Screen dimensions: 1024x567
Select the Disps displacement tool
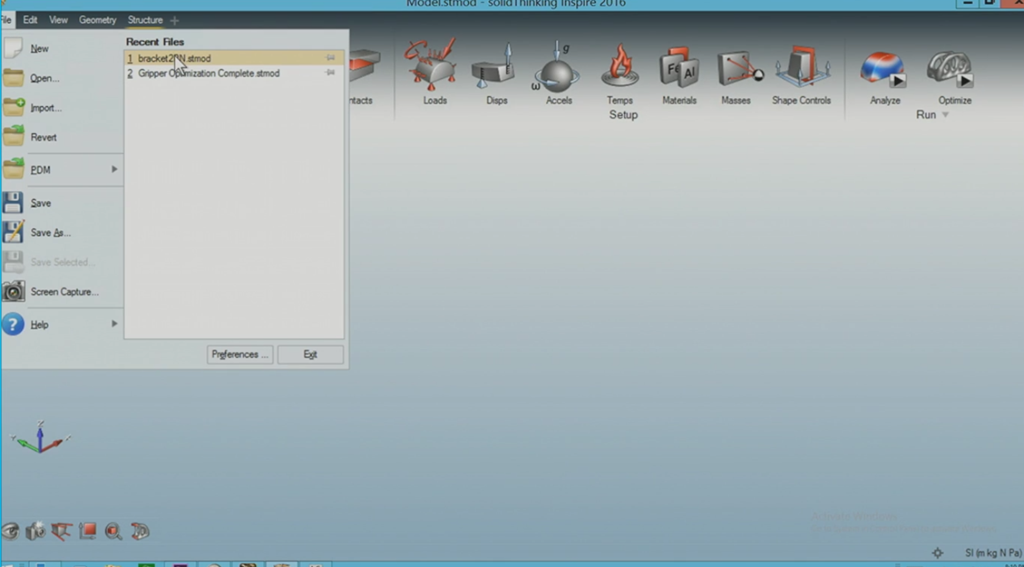[496, 71]
